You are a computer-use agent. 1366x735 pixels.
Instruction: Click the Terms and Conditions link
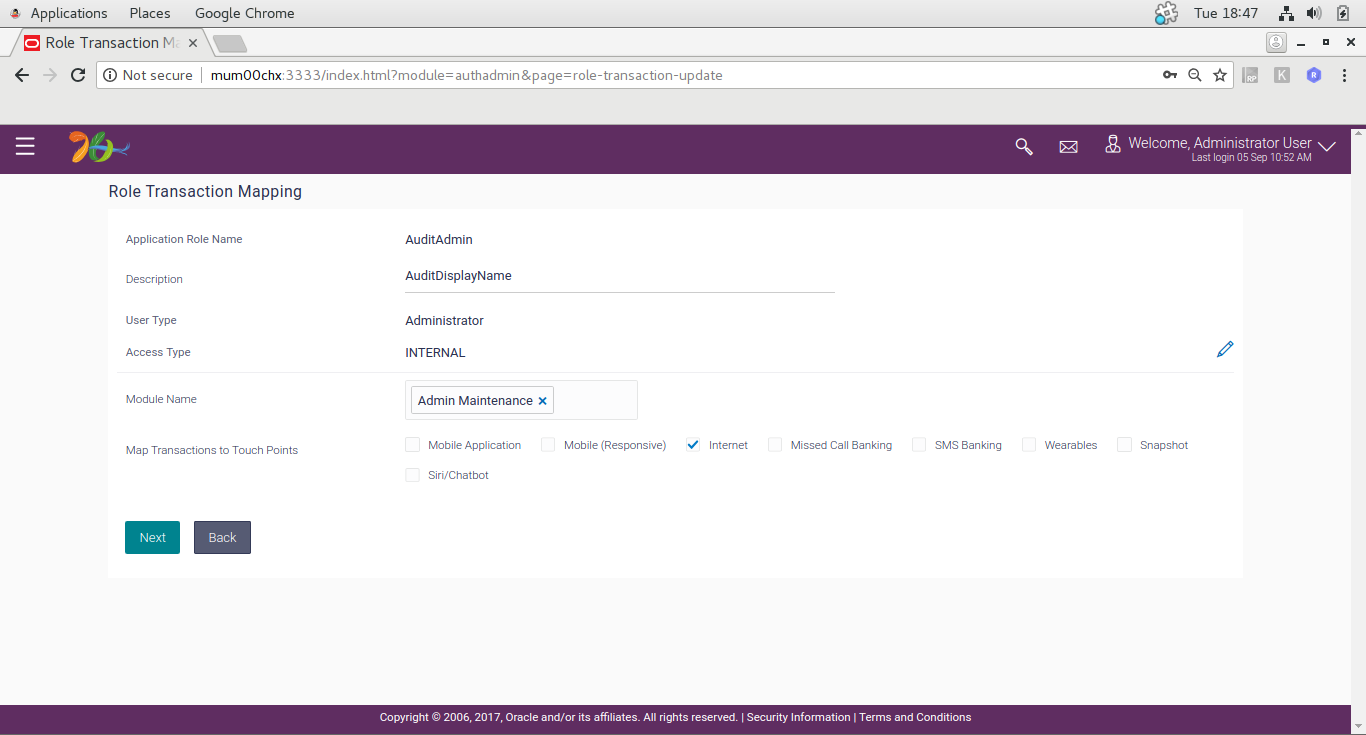point(915,717)
